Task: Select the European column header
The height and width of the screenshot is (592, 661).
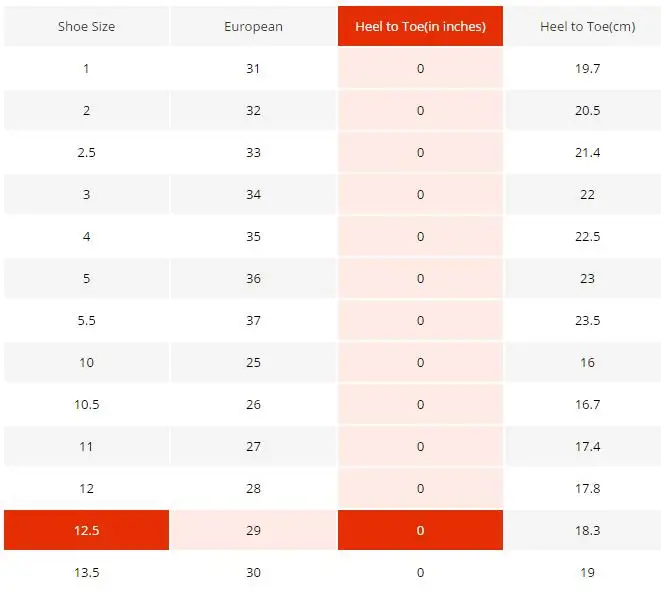Action: [253, 26]
